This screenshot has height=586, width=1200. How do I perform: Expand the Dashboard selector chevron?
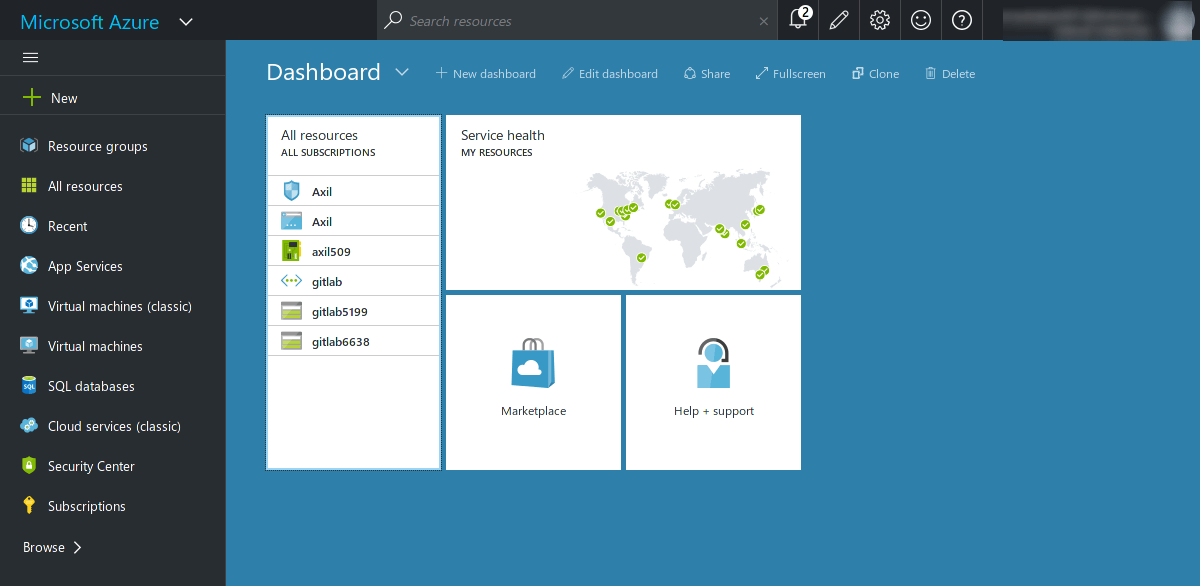coord(401,73)
